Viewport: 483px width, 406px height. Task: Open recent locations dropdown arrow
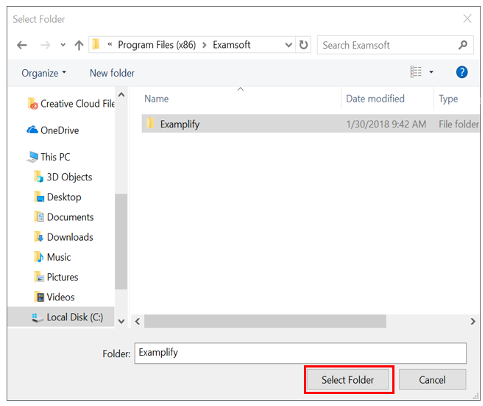tap(63, 45)
